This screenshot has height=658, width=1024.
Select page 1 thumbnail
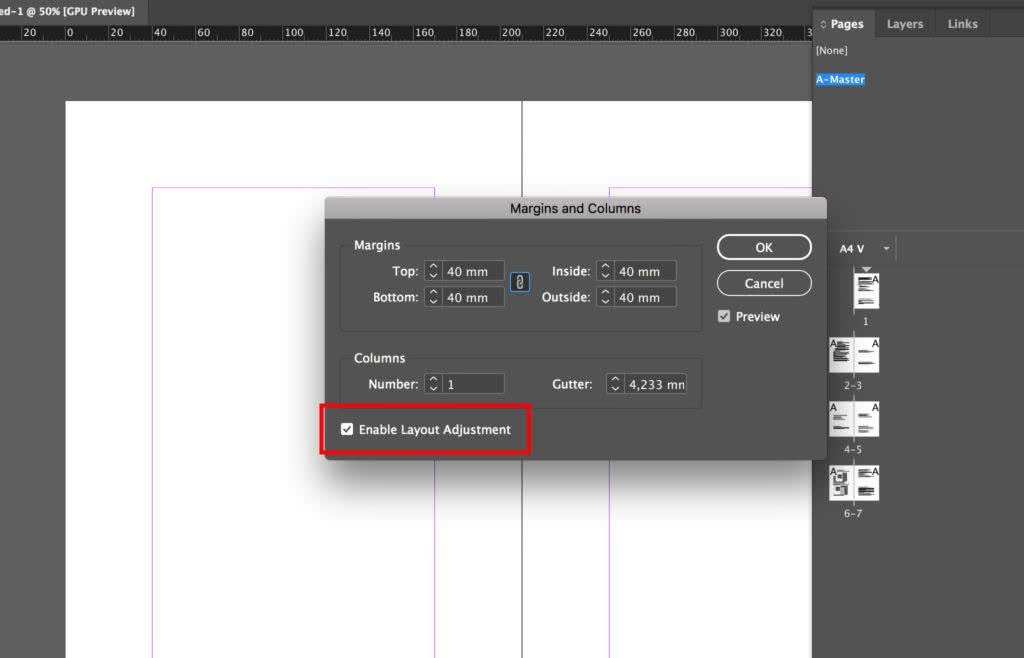click(866, 291)
